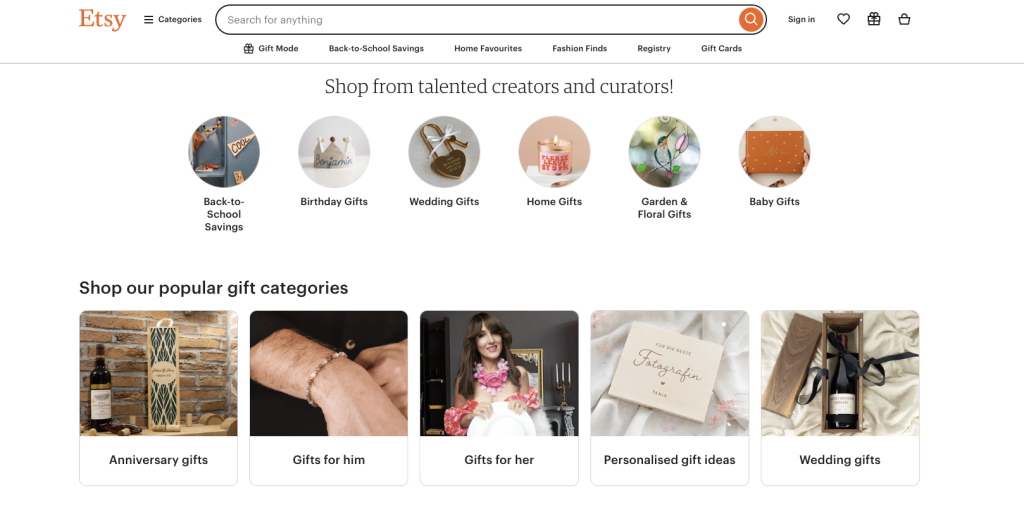This screenshot has width=1024, height=521.
Task: Go to Fashion Finds in navigation
Action: point(580,48)
